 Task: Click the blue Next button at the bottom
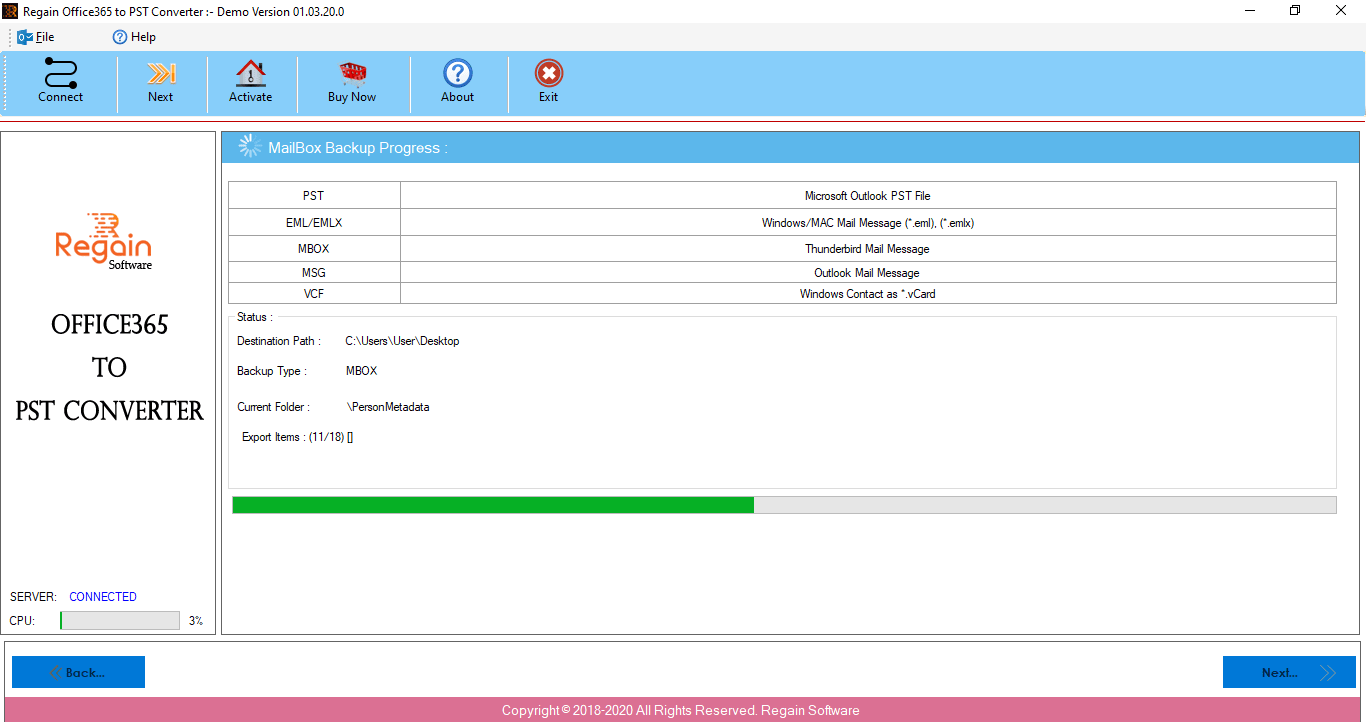(1289, 672)
